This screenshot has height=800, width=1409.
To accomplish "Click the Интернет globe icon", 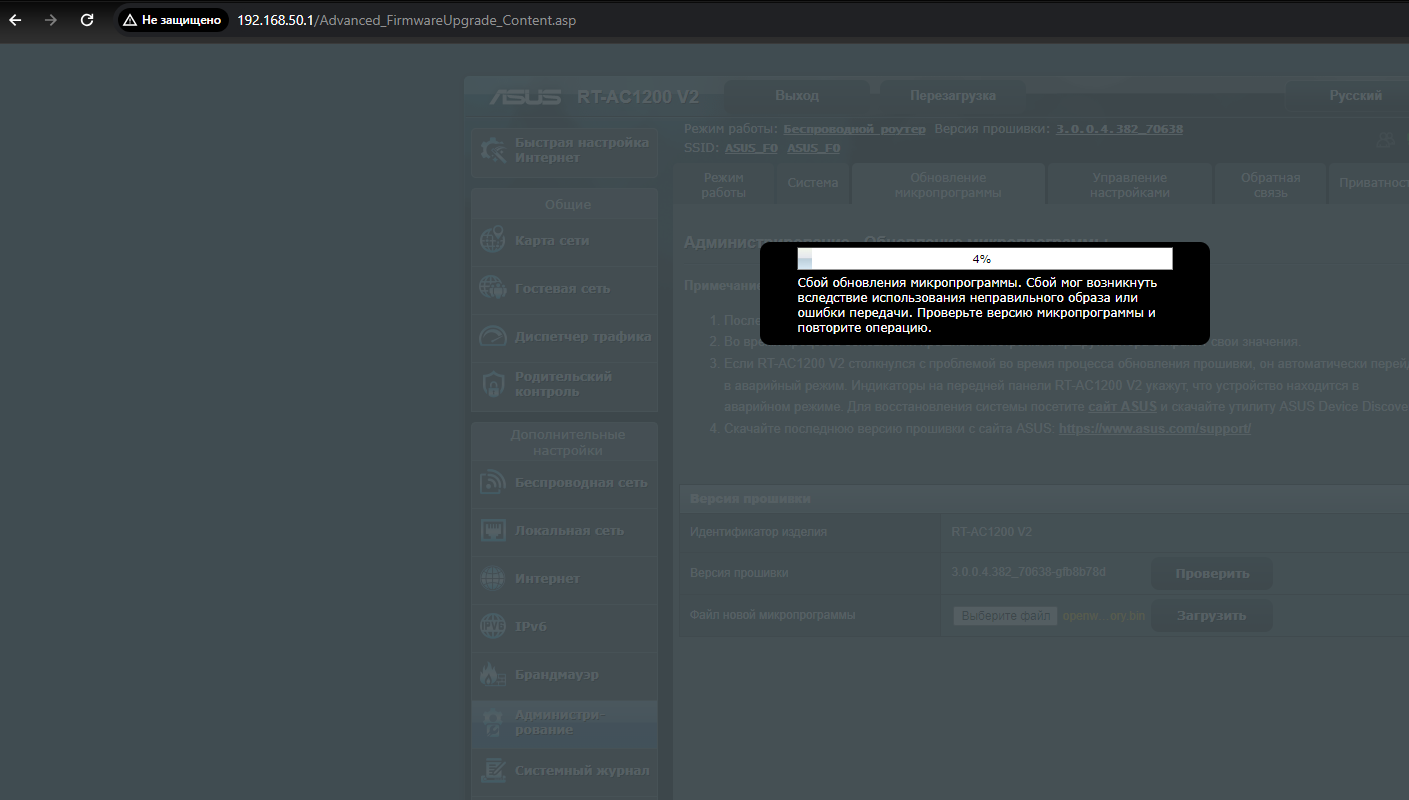I will [493, 578].
